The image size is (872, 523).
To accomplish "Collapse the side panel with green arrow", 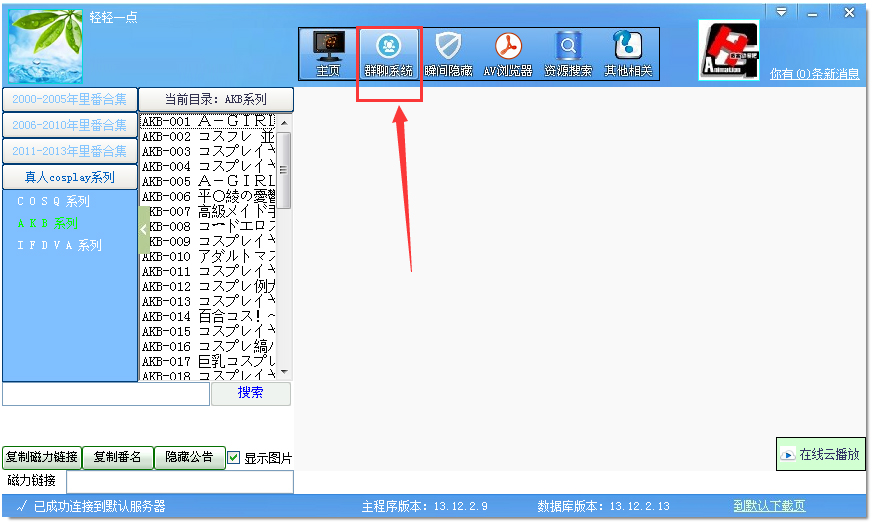I will click(143, 230).
